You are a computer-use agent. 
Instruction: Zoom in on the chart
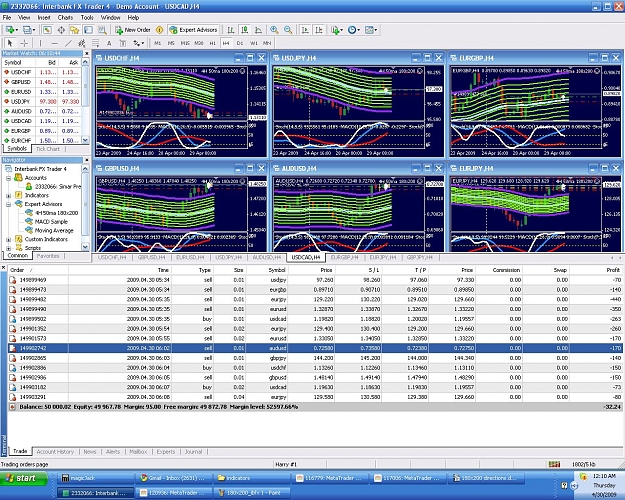pyautogui.click(x=274, y=30)
